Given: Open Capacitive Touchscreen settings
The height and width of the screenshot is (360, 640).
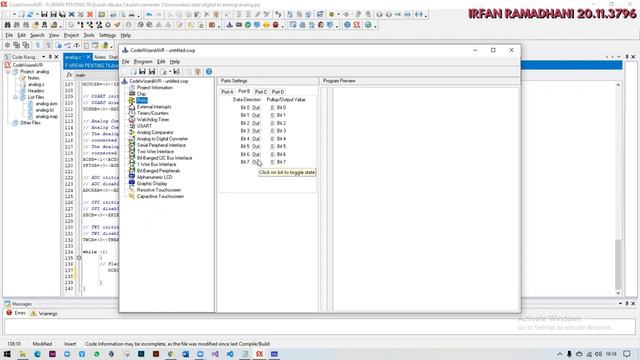Looking at the screenshot, I should (x=160, y=196).
